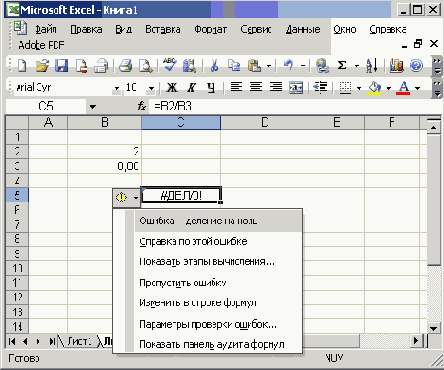Image resolution: width=444 pixels, height=370 pixels.
Task: Open the Формат menu
Action: point(210,30)
